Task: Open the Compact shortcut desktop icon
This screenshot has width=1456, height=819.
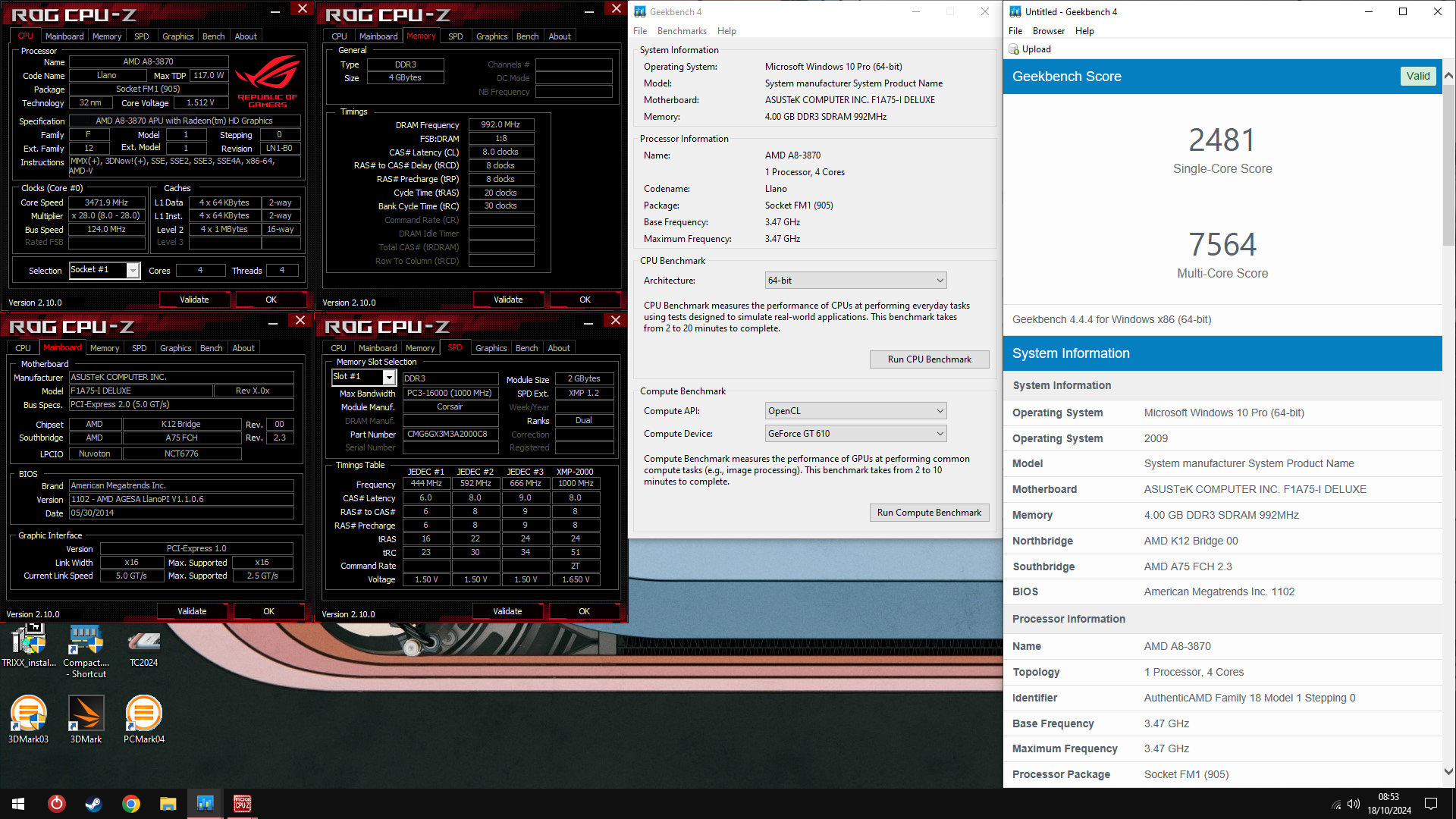Action: pos(86,651)
